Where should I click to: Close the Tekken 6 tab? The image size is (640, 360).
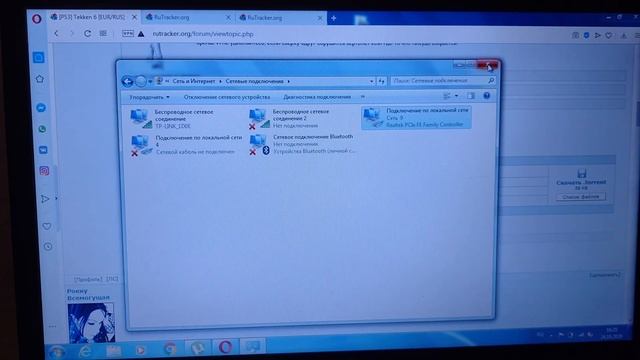134,18
